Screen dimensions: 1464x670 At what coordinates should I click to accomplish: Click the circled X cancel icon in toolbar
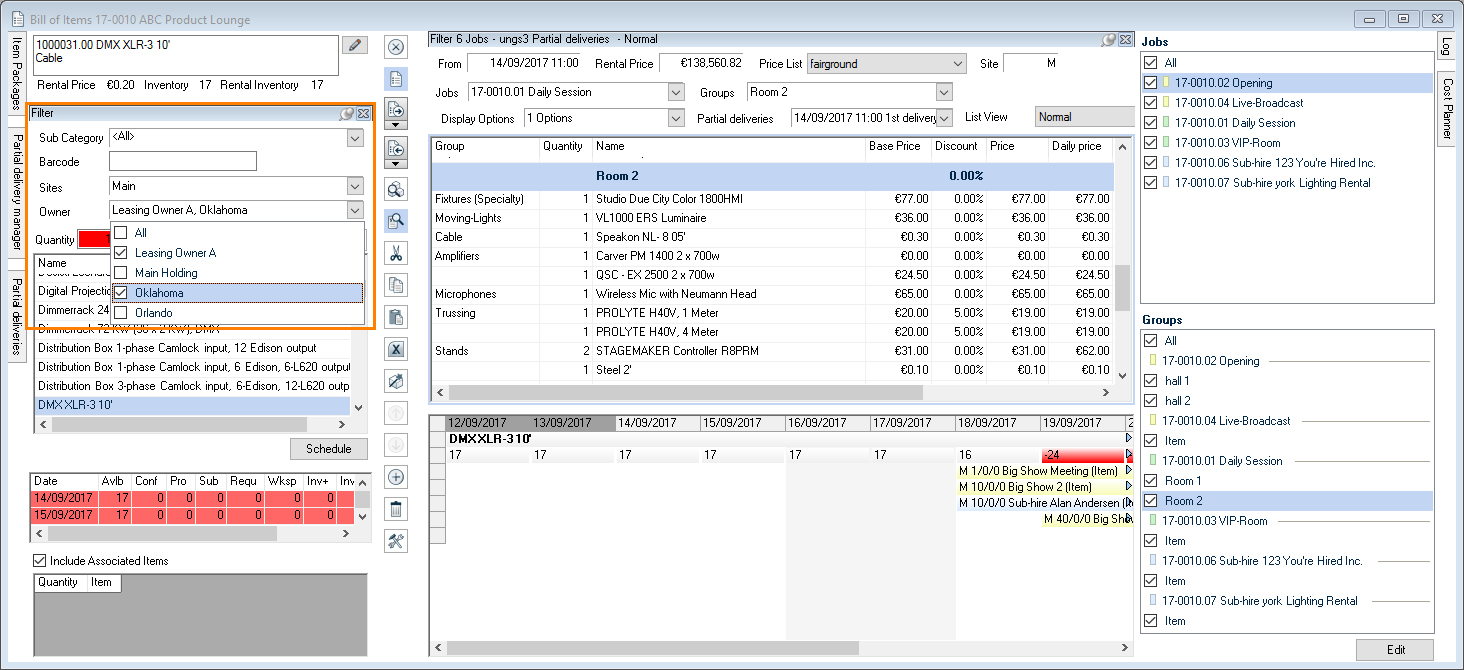tap(396, 47)
